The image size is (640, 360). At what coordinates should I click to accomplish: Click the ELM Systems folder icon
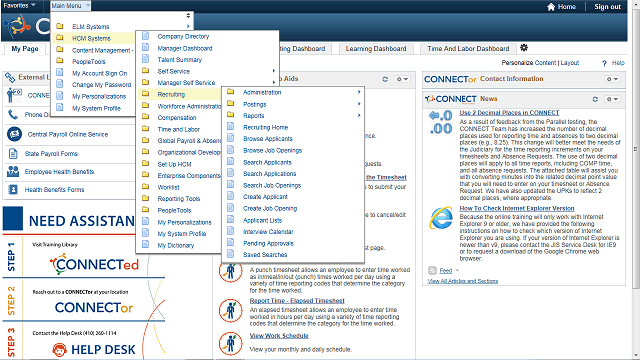[60, 26]
